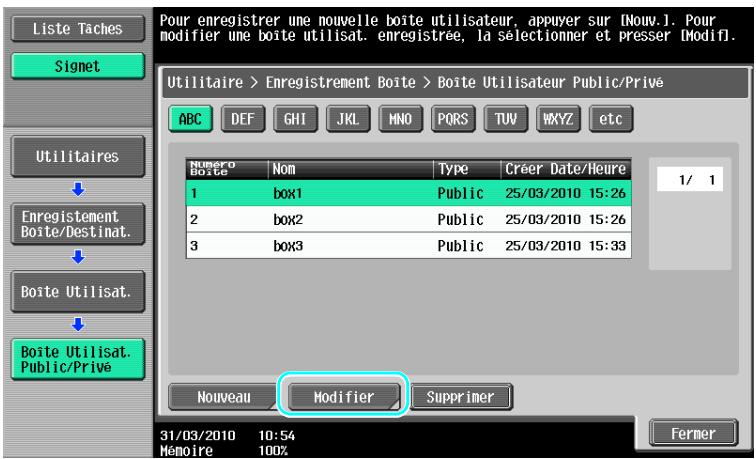756x459 pixels.
Task: Select the box2 row in list
Action: (409, 219)
